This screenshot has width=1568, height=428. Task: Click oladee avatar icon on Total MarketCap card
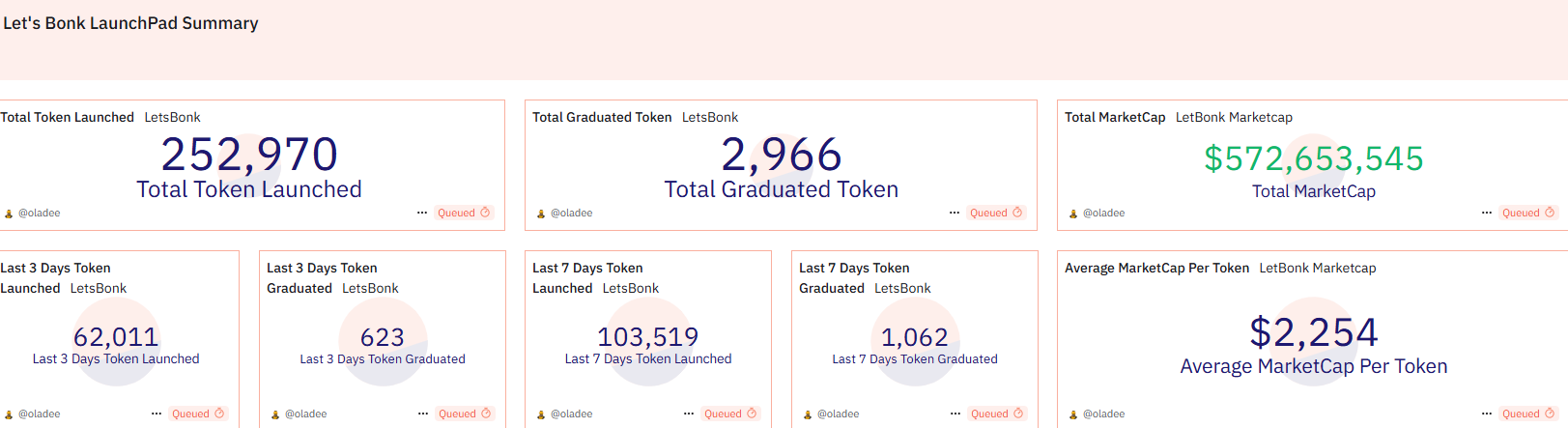[x=1072, y=214]
